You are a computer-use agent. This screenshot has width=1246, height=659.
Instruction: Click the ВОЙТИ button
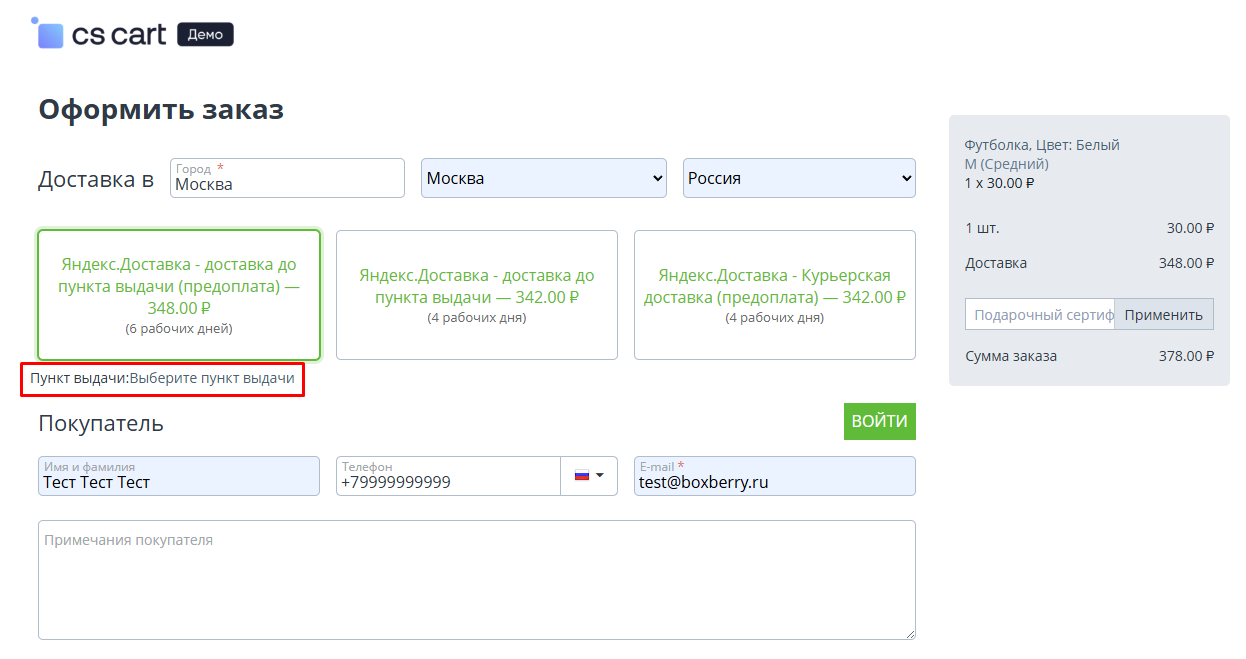coord(880,422)
